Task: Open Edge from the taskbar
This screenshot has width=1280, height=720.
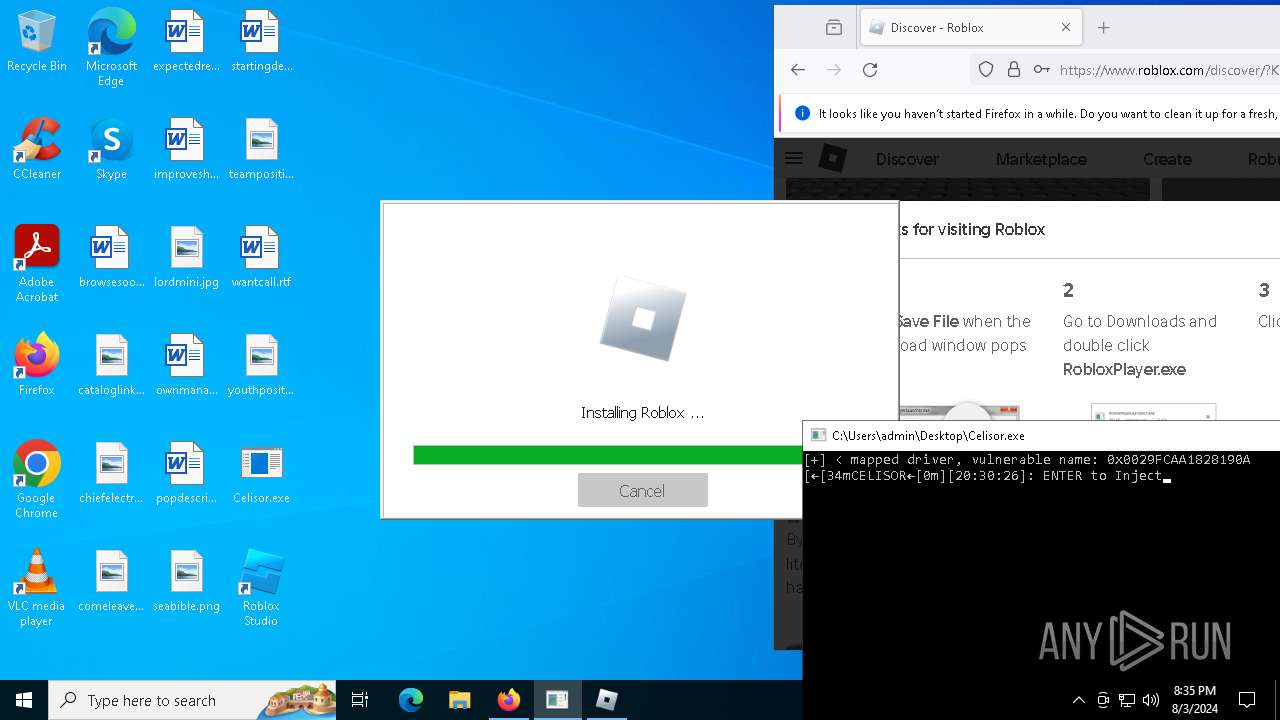Action: click(x=411, y=700)
